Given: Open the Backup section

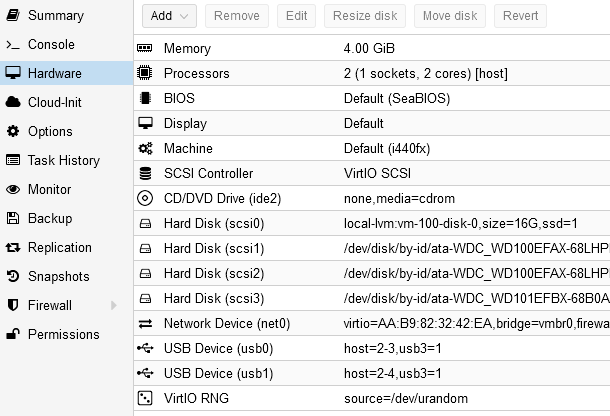Looking at the screenshot, I should click(49, 218).
